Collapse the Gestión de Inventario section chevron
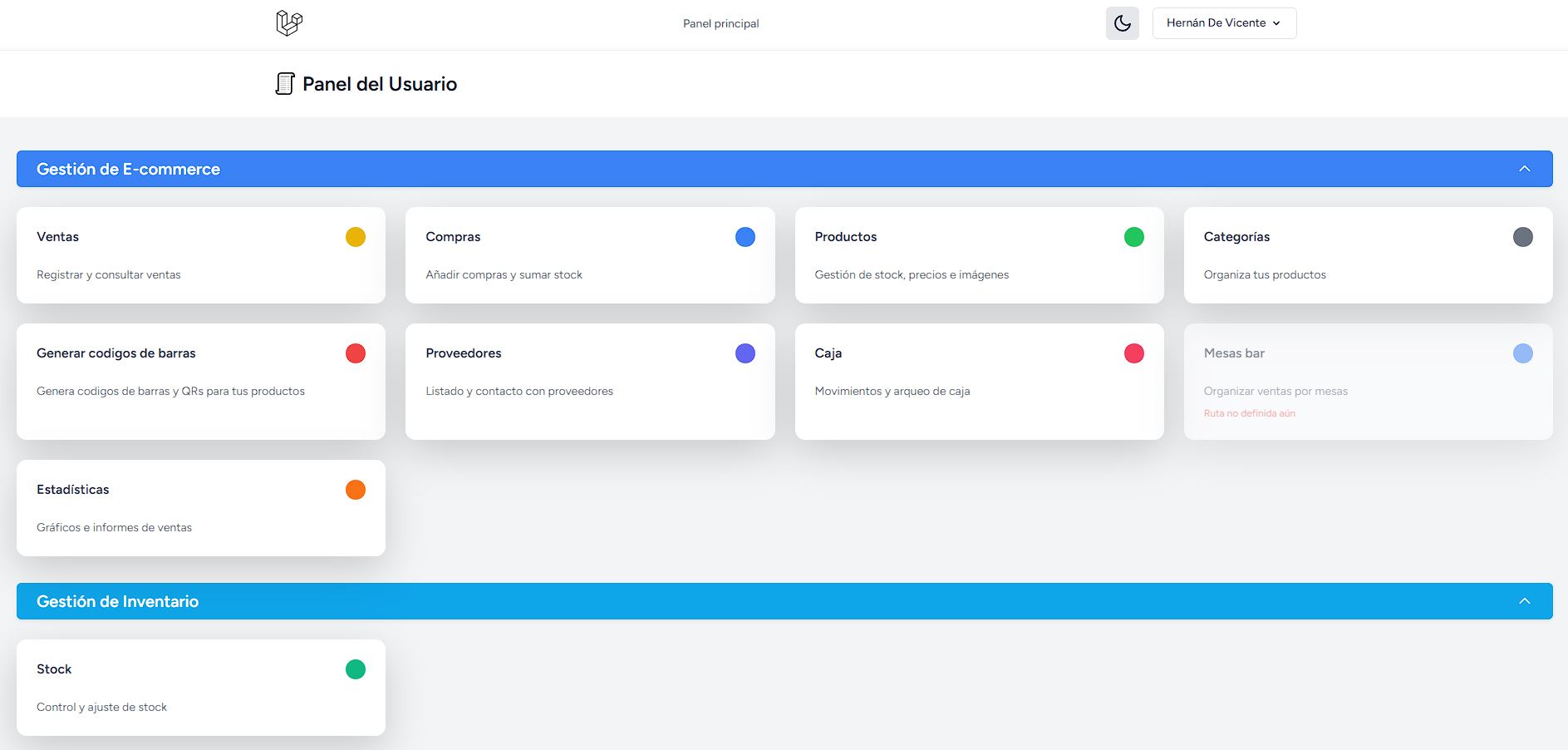Image resolution: width=1568 pixels, height=750 pixels. pos(1524,601)
